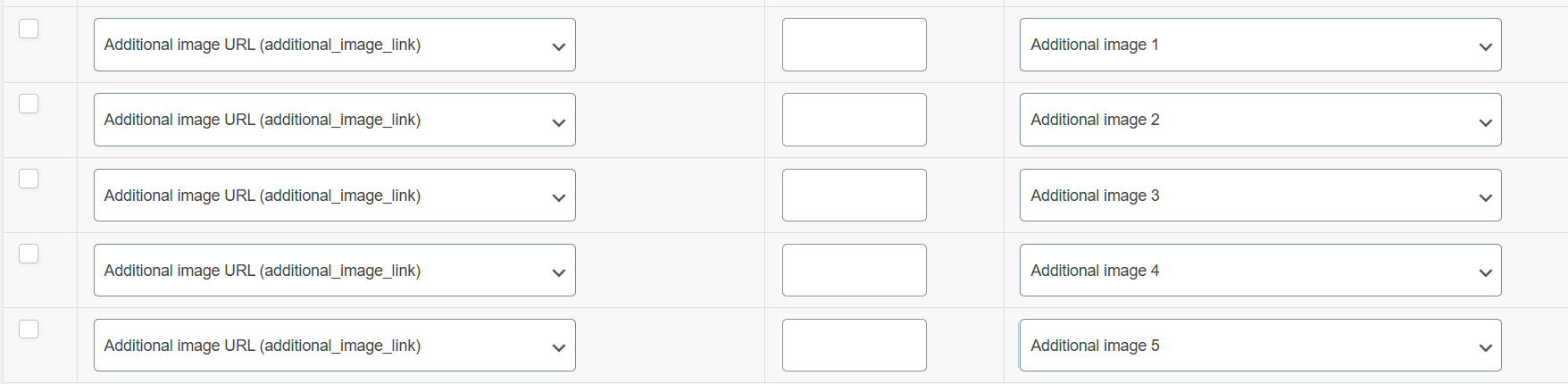Open the attribute dropdown in the Additional image 1 row

point(334,45)
